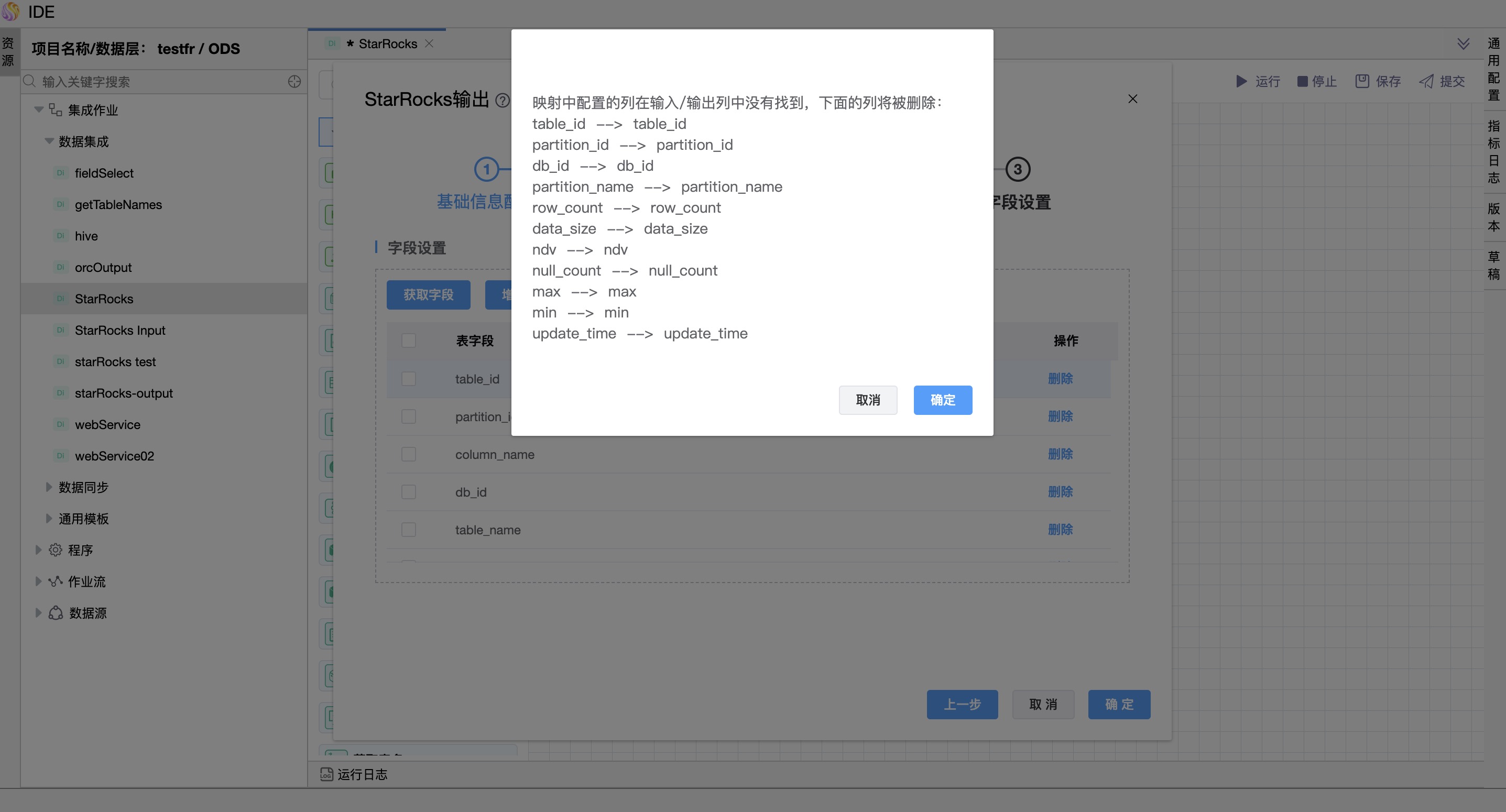Expand the 数据同步 tree folder
This screenshot has width=1506, height=812.
(x=49, y=487)
